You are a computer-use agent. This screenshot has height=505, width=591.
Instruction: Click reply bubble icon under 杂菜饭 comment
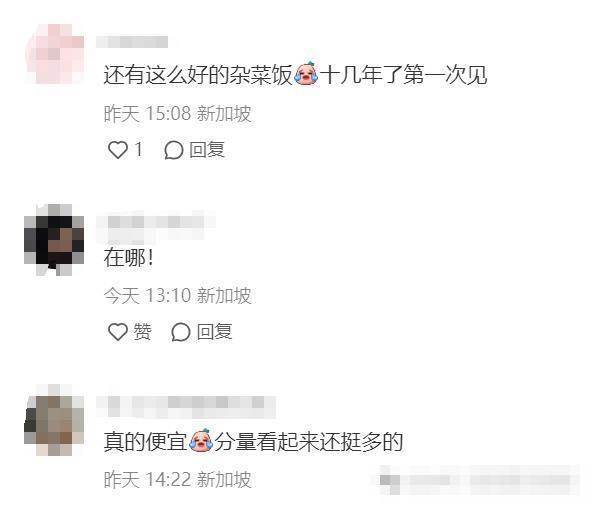(174, 150)
